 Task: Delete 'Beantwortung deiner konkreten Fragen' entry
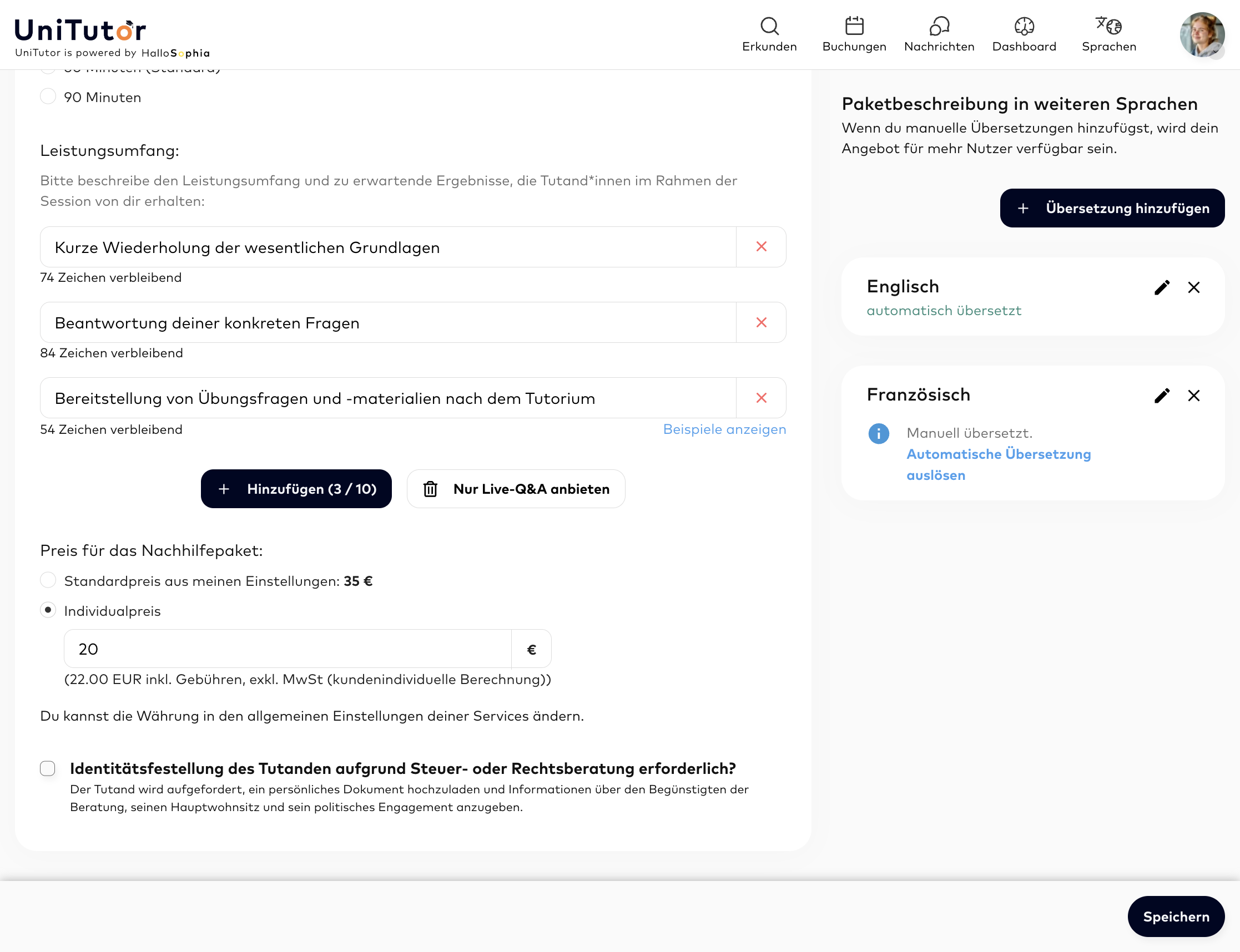761,322
